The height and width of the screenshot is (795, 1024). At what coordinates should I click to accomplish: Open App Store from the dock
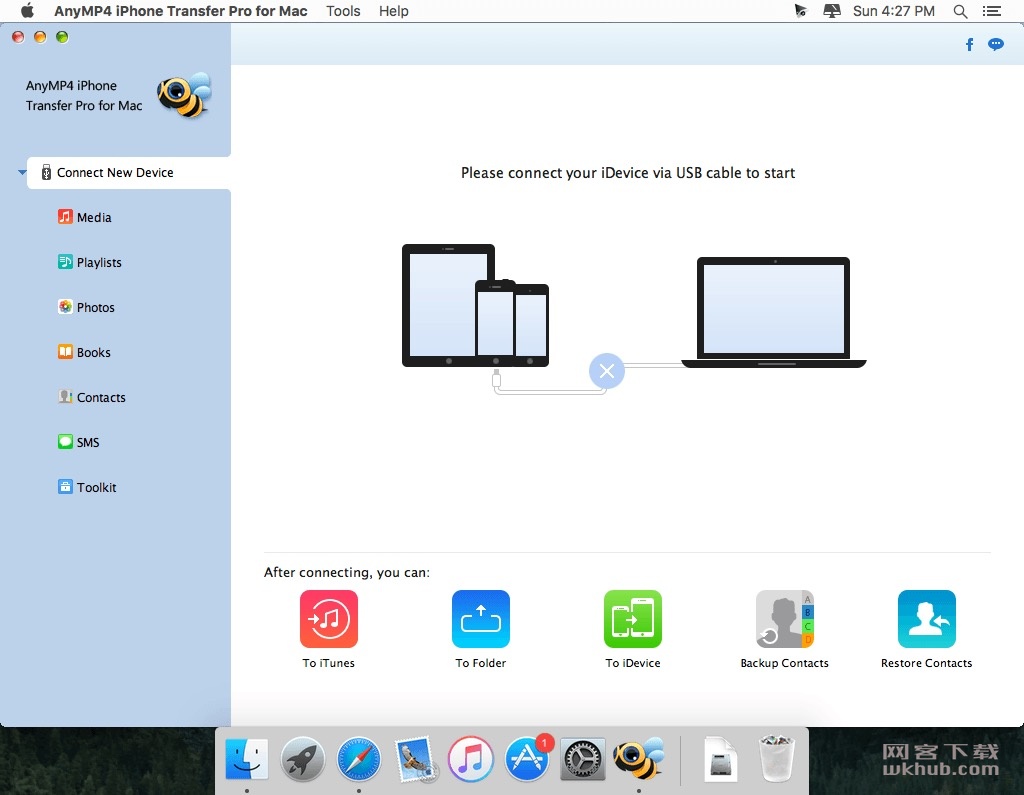click(526, 759)
